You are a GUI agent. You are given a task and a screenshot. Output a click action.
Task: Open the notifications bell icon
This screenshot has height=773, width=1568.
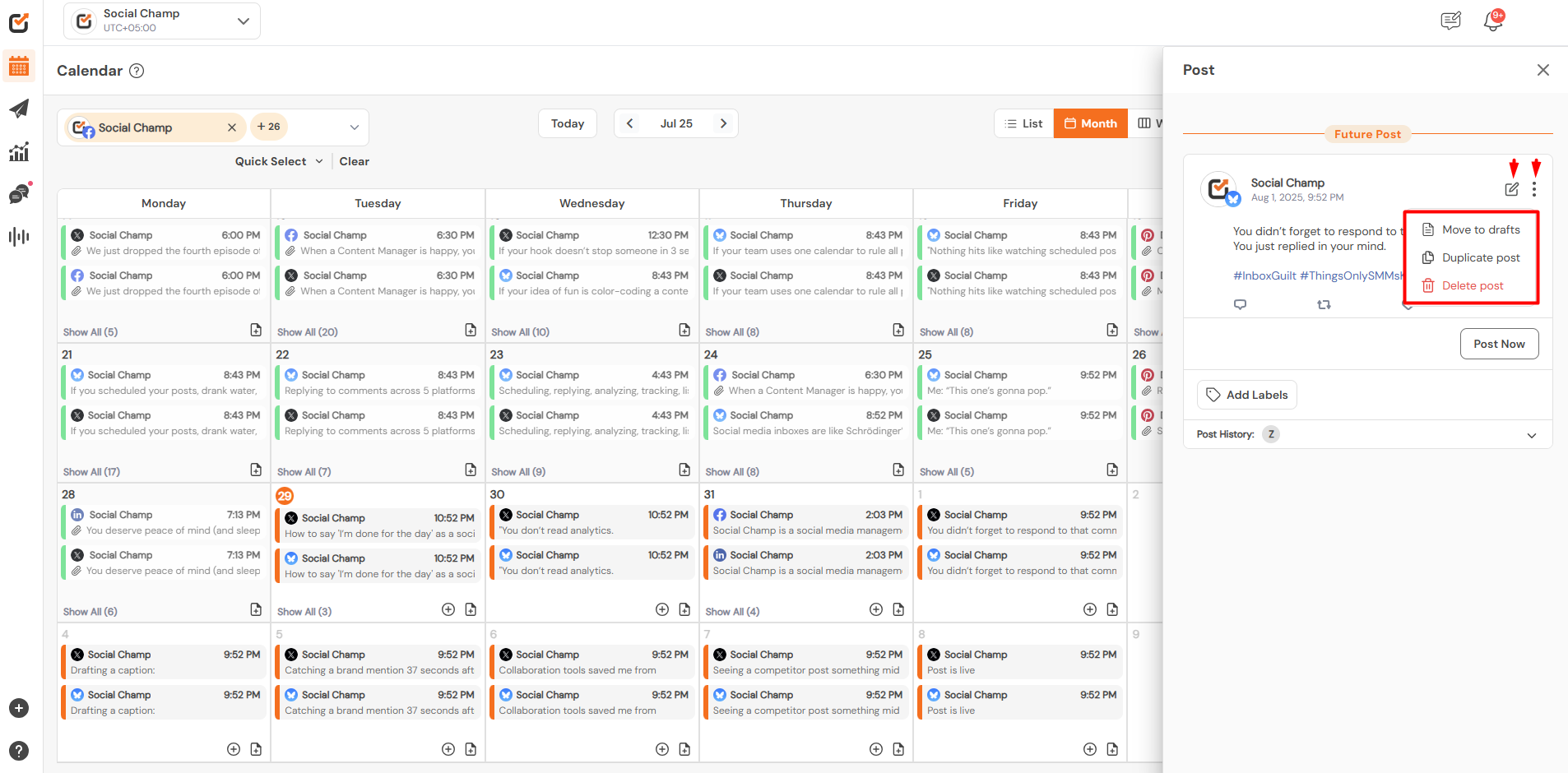click(1493, 21)
